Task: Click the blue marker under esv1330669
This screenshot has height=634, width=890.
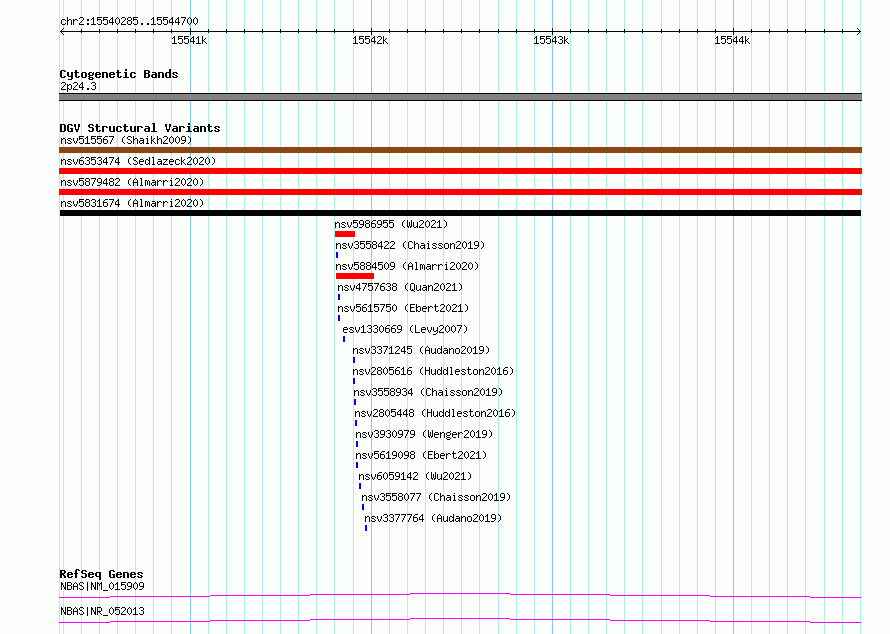Action: tap(344, 339)
